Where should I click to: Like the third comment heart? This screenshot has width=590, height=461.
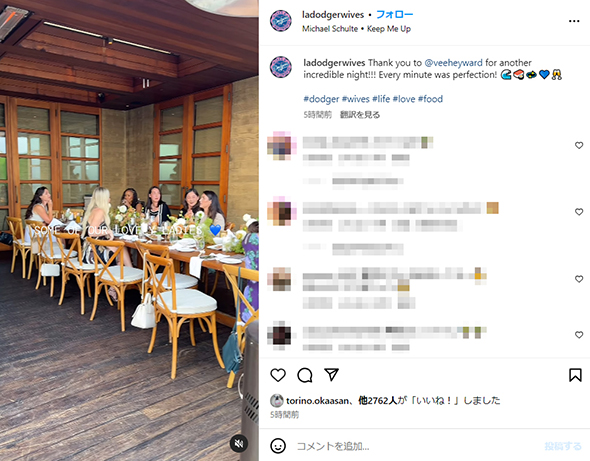[579, 279]
